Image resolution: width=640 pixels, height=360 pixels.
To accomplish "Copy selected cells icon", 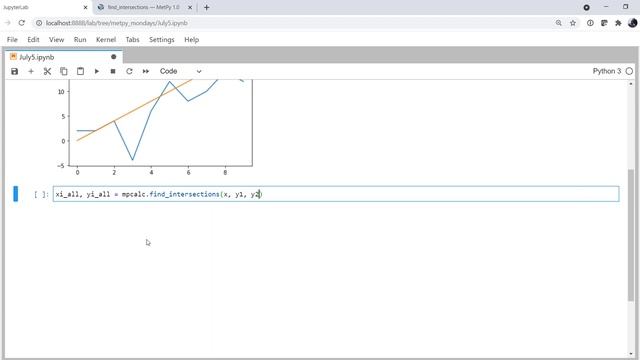I will click(x=64, y=71).
